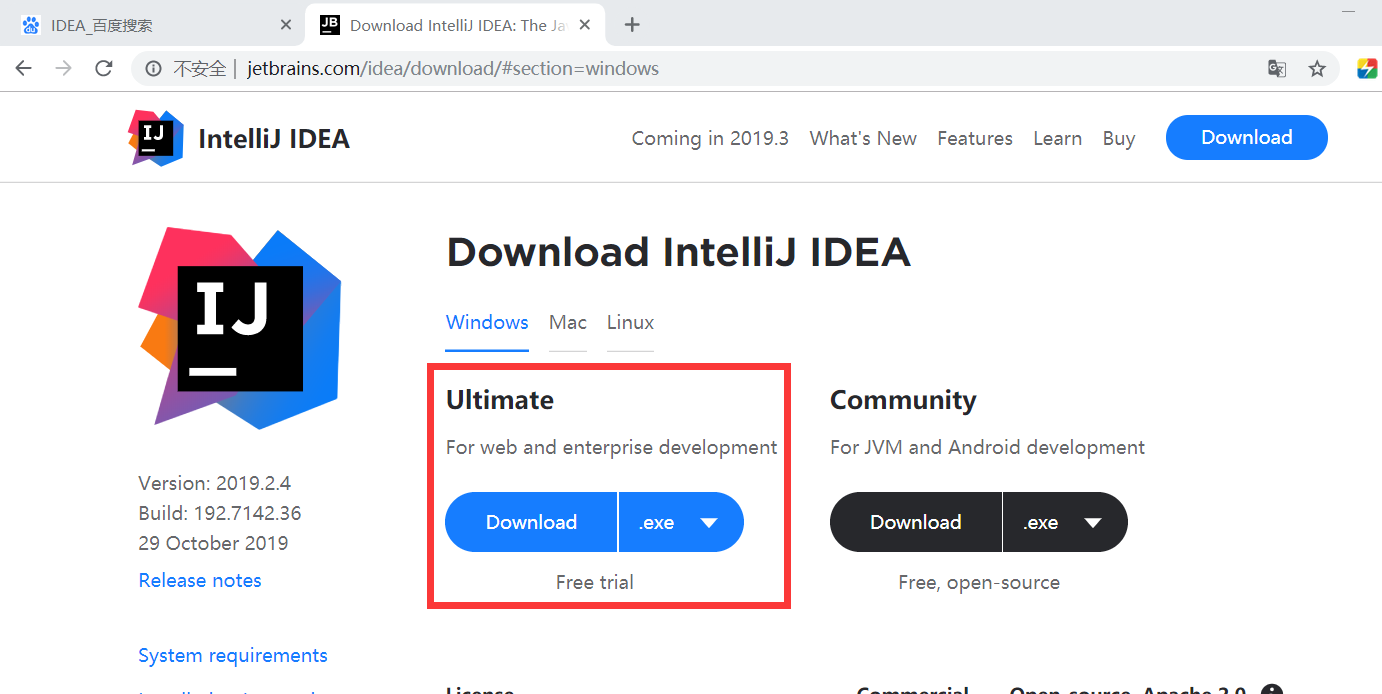
Task: Open the Buy page
Action: [1119, 138]
